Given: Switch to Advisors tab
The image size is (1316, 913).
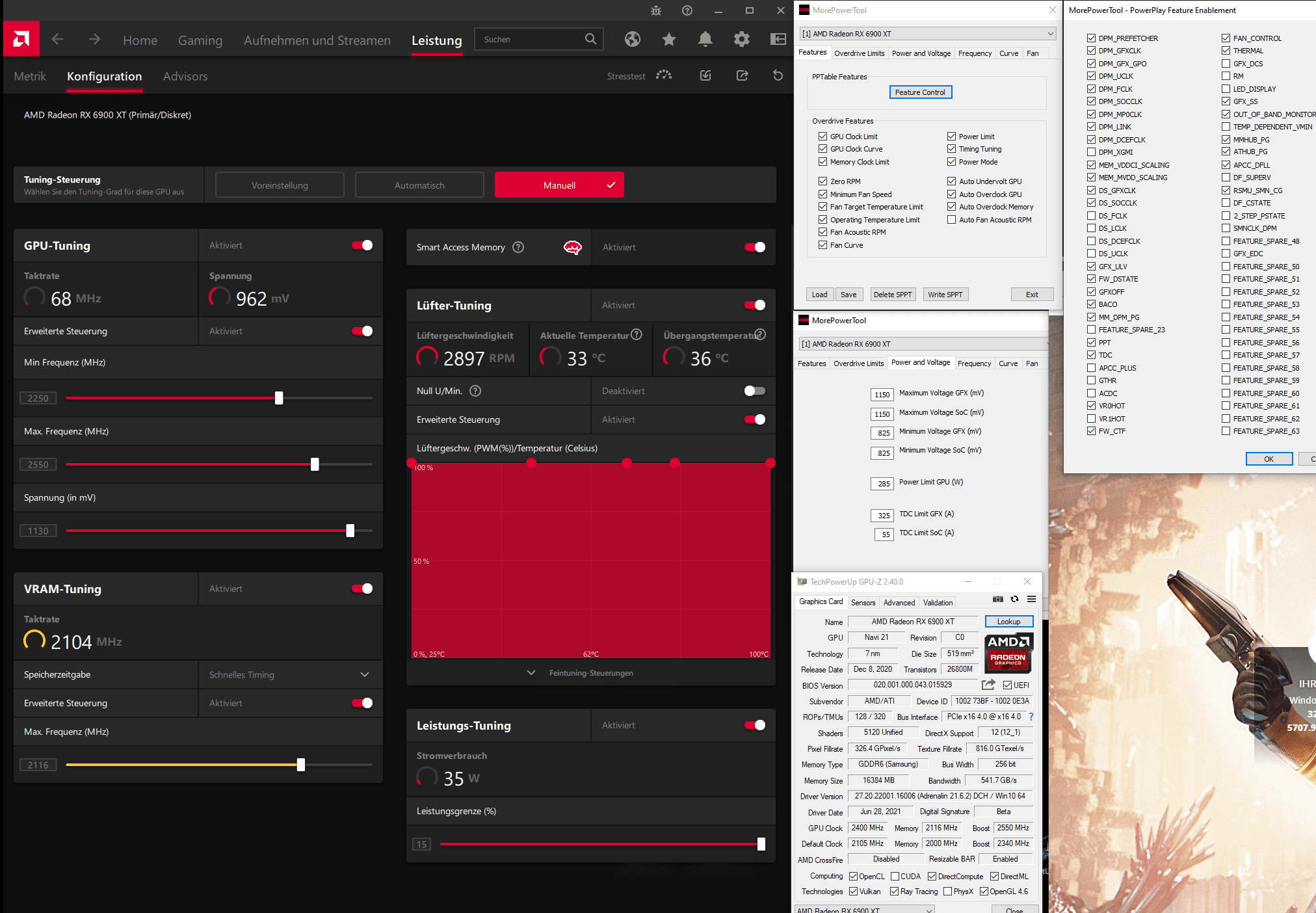Looking at the screenshot, I should [x=185, y=76].
